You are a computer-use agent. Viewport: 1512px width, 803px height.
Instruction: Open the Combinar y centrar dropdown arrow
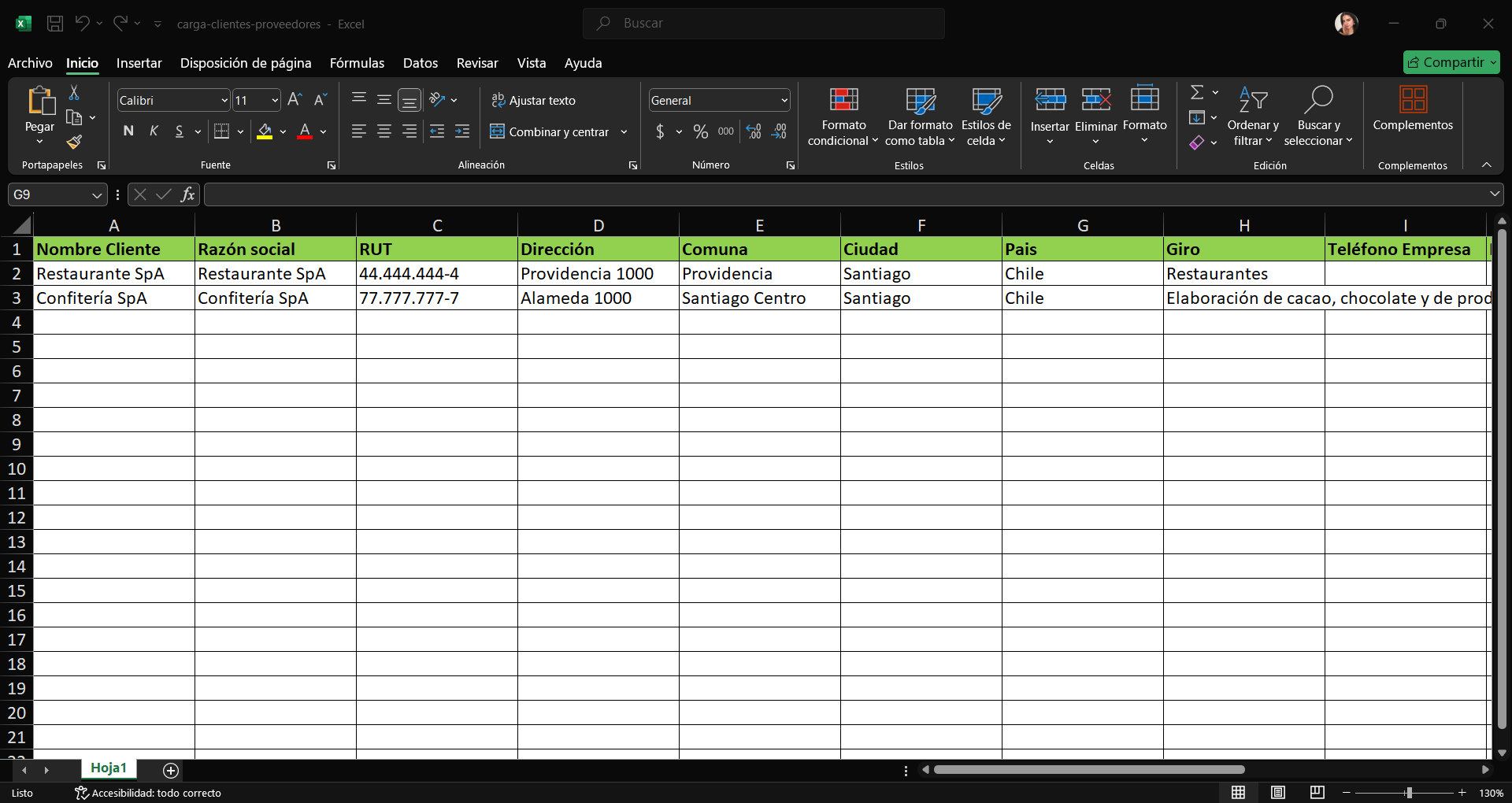[x=624, y=131]
